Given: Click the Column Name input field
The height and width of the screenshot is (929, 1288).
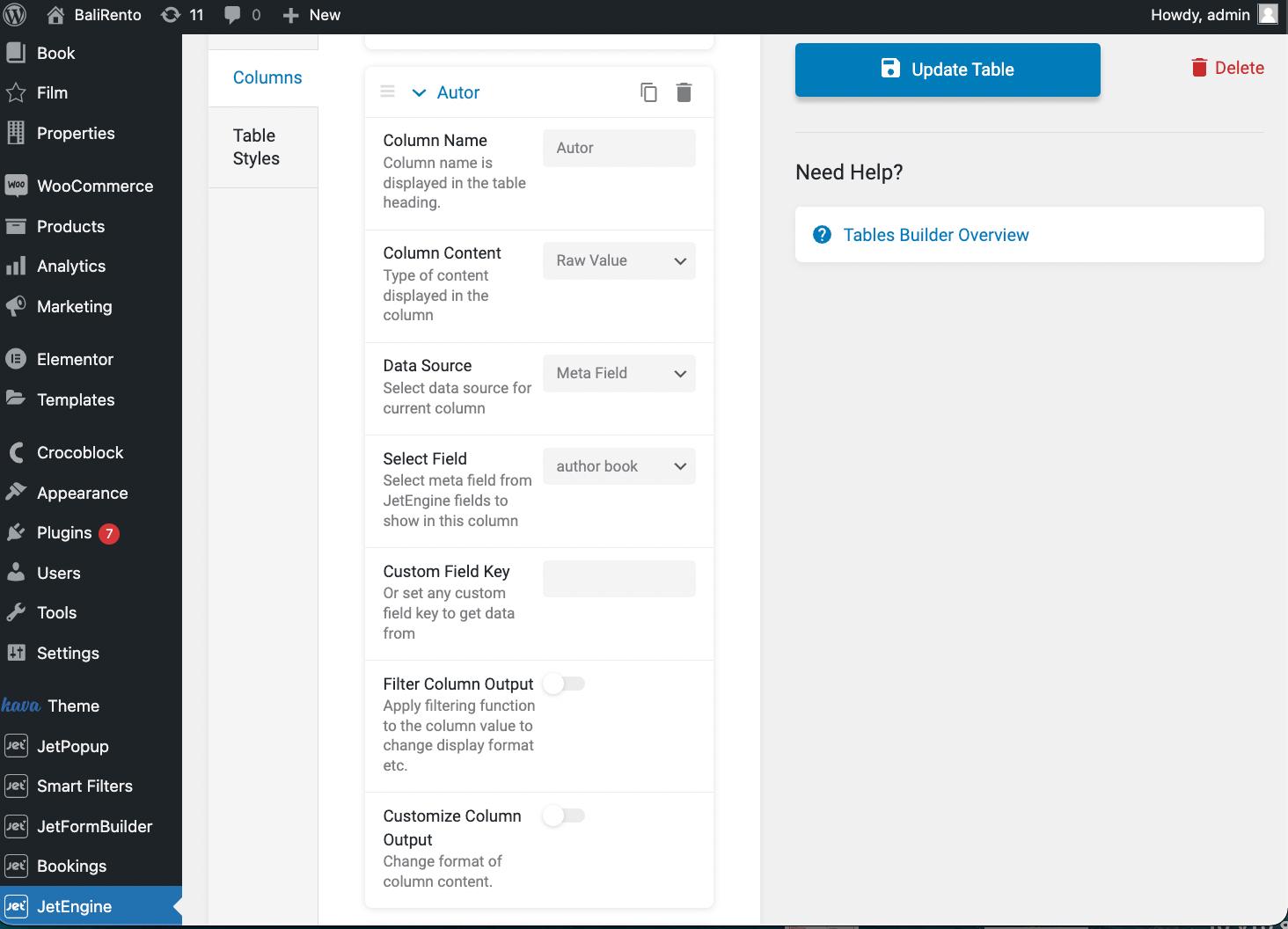Looking at the screenshot, I should coord(619,148).
